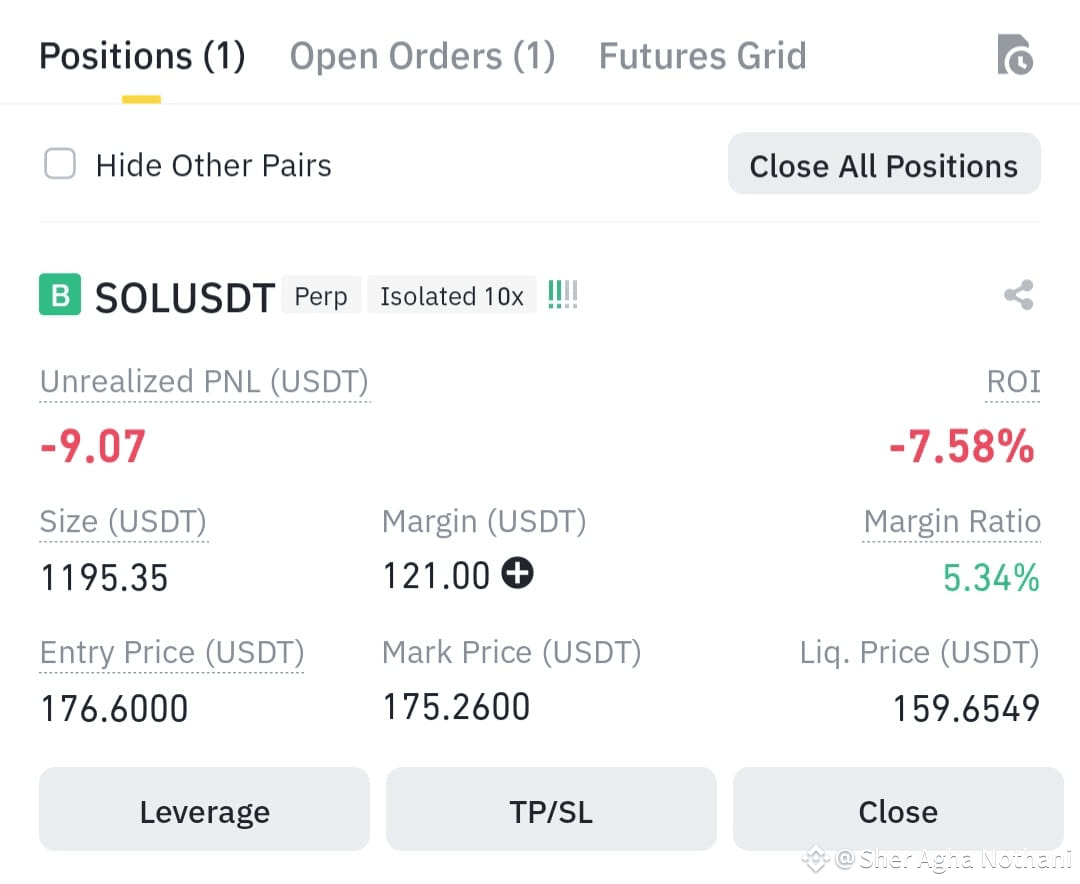The width and height of the screenshot is (1080, 884).
Task: Tick the Hide Other Pairs checkbox
Action: pyautogui.click(x=60, y=164)
